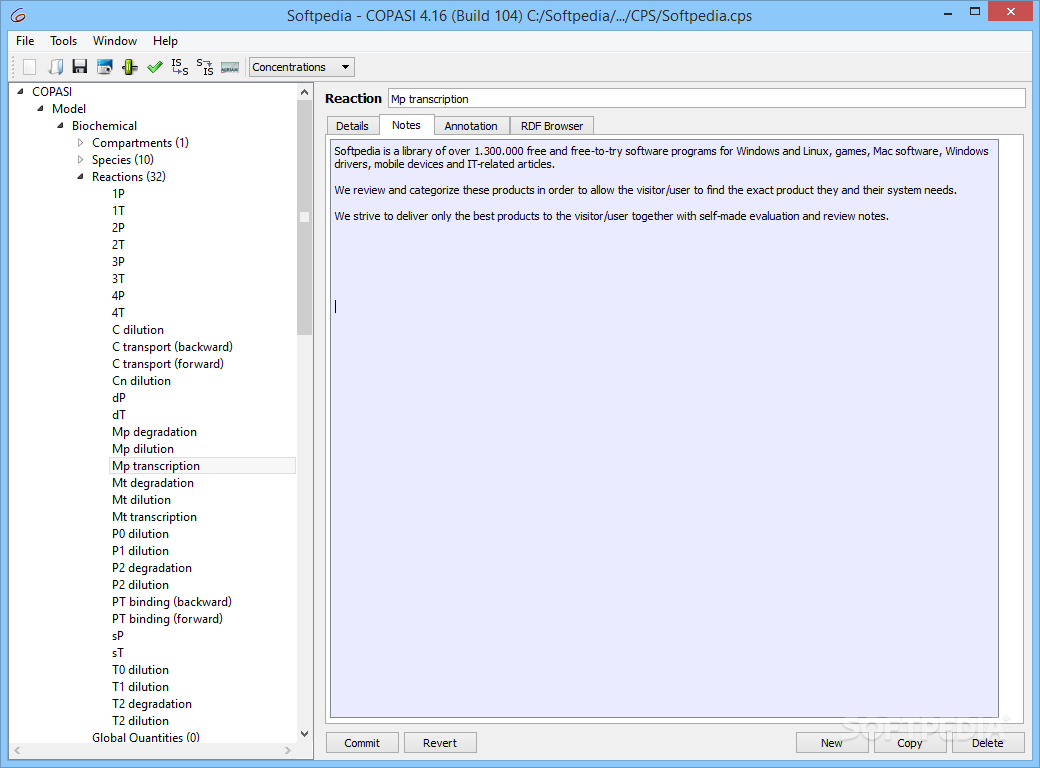The image size is (1040, 768).
Task: Click the COPASI logo in title bar
Action: pos(18,15)
